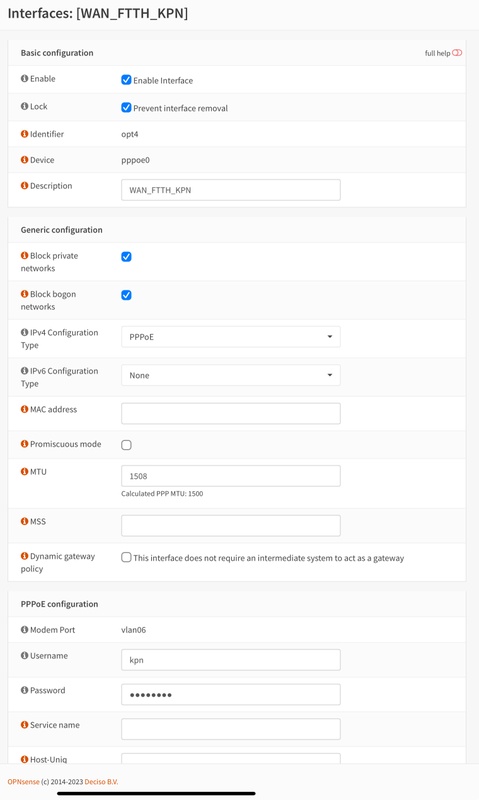The image size is (479, 800).
Task: Click the info icon beside Enable
Action: (24, 79)
